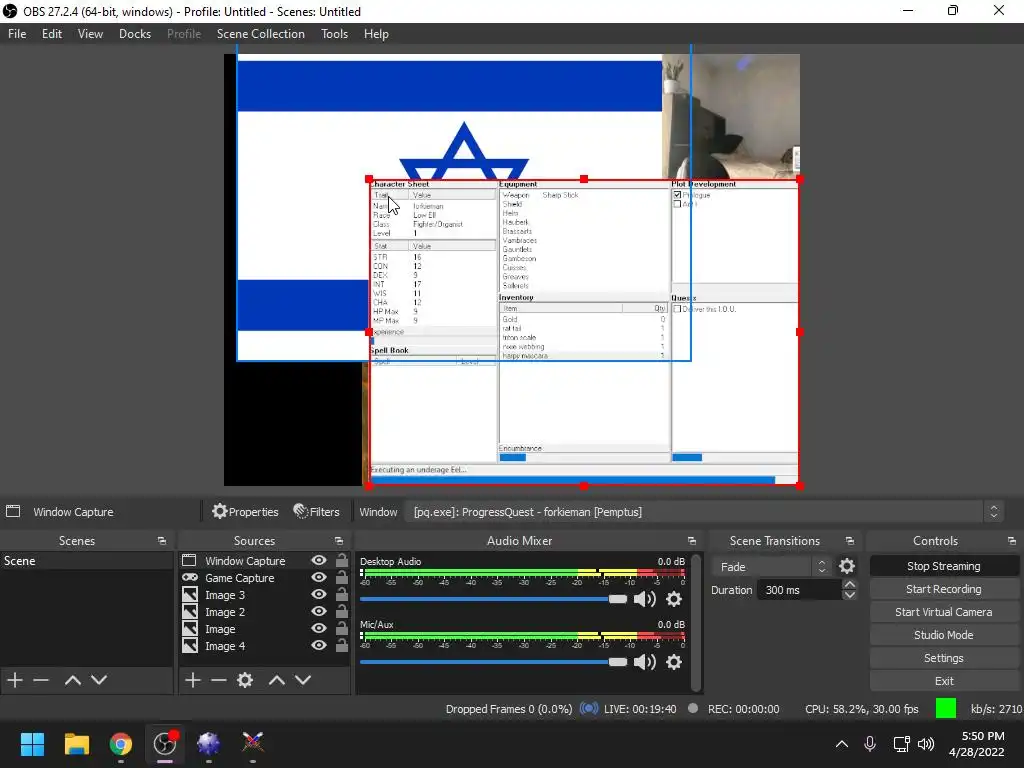Pop out the Audio Mixer dock
Image resolution: width=1024 pixels, height=768 pixels.
coord(692,541)
